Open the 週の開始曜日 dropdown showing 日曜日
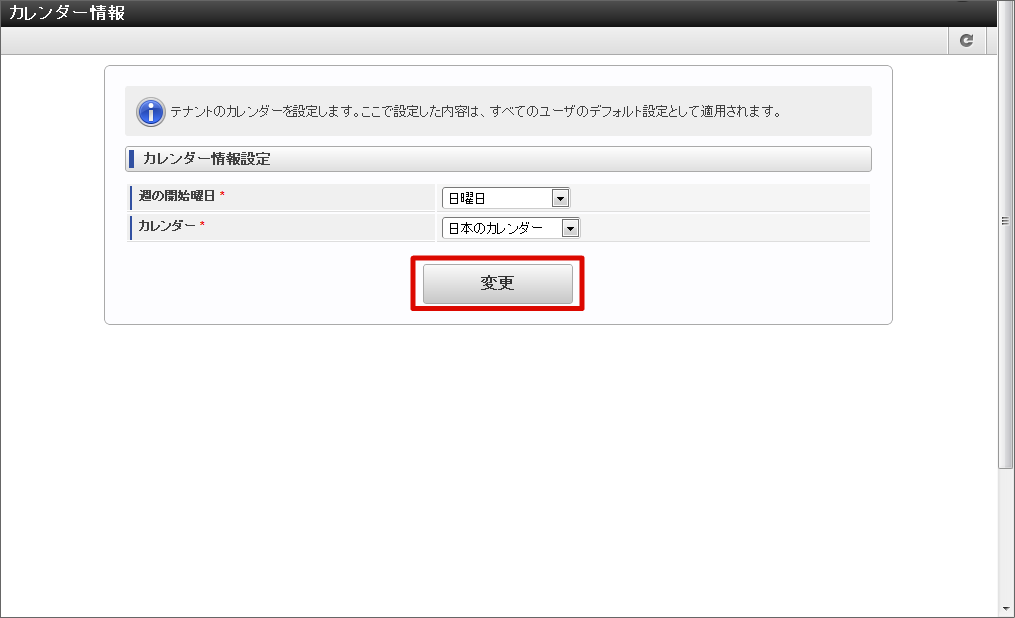 (506, 198)
